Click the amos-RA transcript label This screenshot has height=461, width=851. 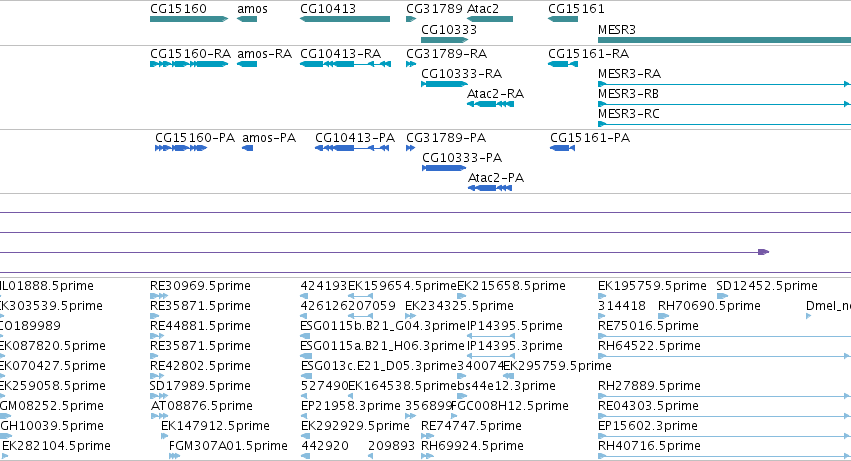(264, 54)
